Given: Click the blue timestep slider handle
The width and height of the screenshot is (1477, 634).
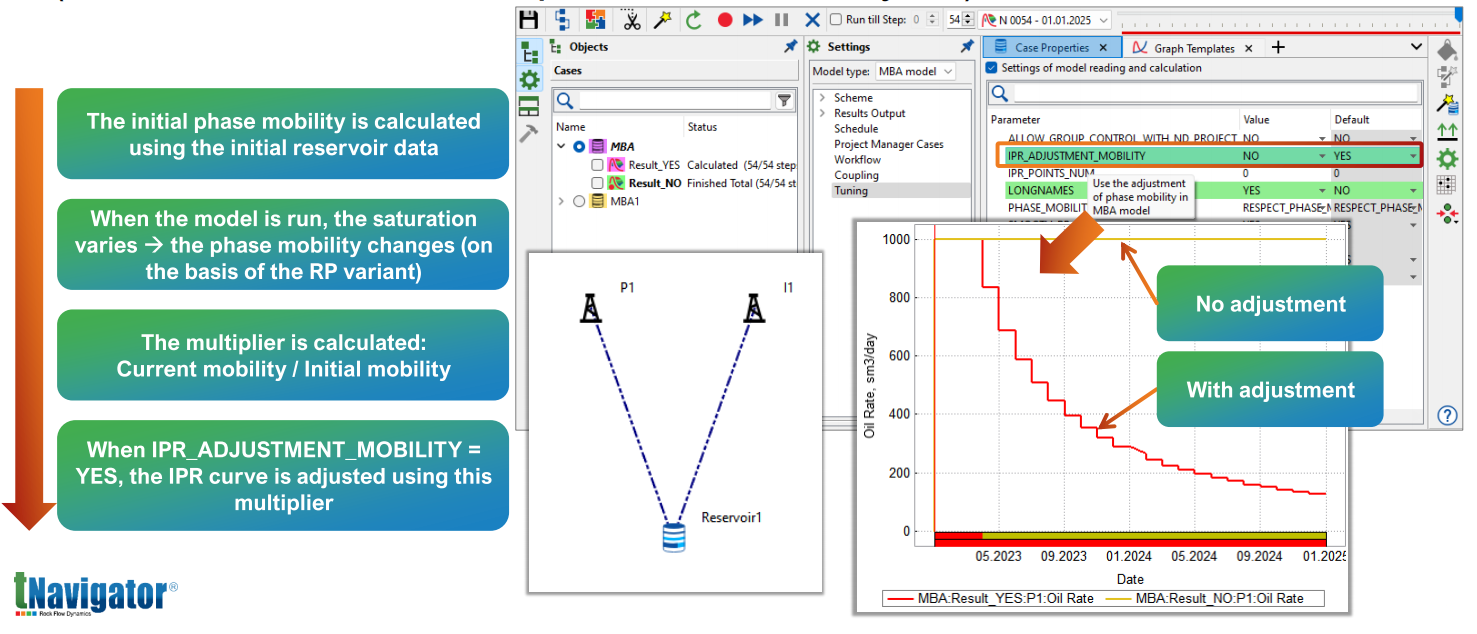Looking at the screenshot, I should 1457,15.
